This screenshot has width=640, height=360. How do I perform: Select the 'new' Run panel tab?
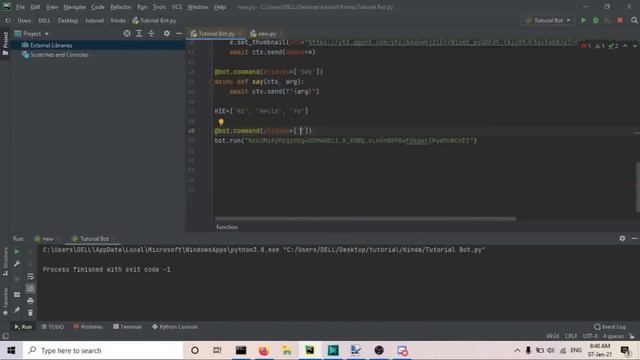click(x=47, y=239)
